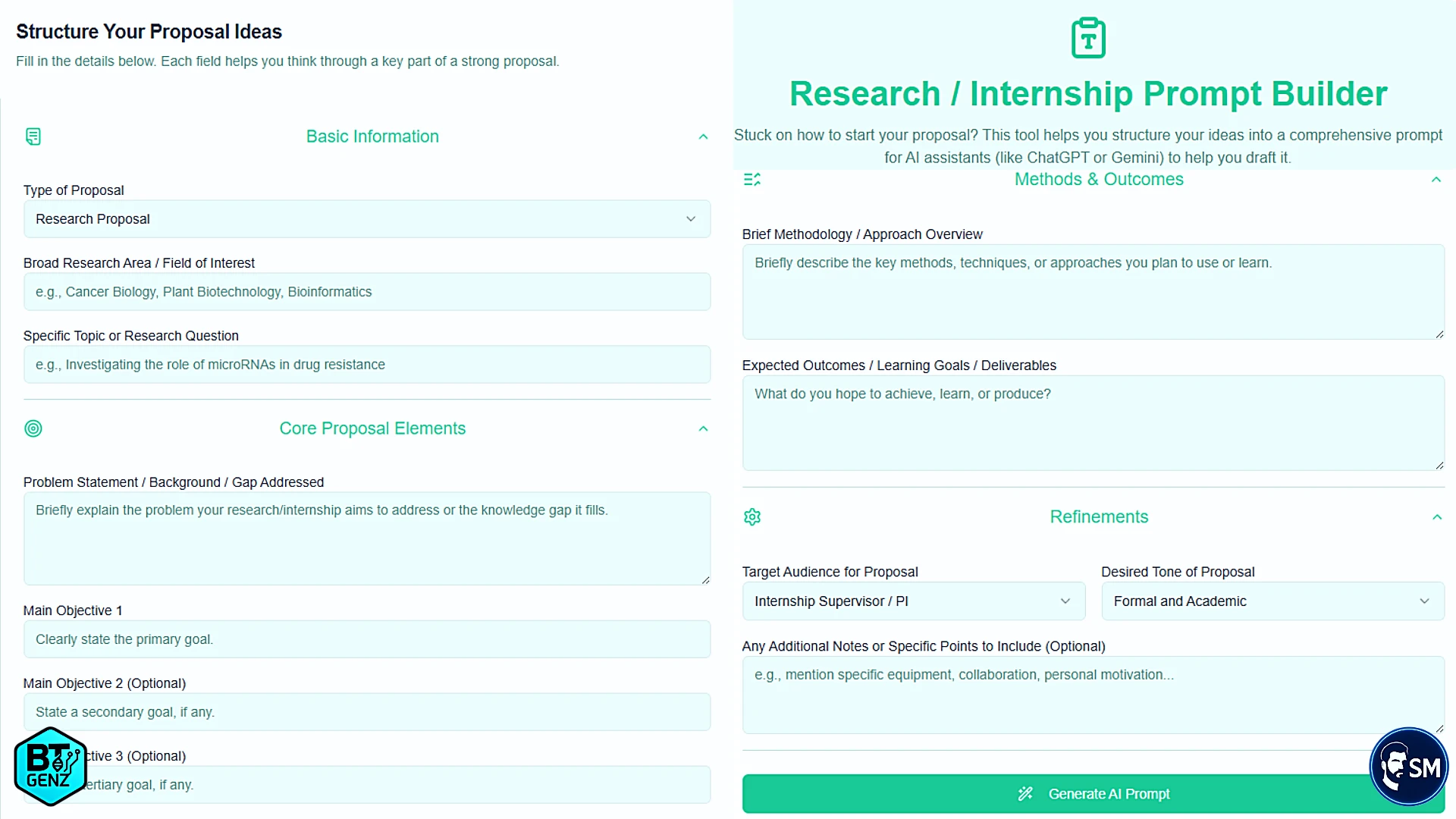Click the Main Objective 1 input field
The width and height of the screenshot is (1456, 819).
[367, 639]
